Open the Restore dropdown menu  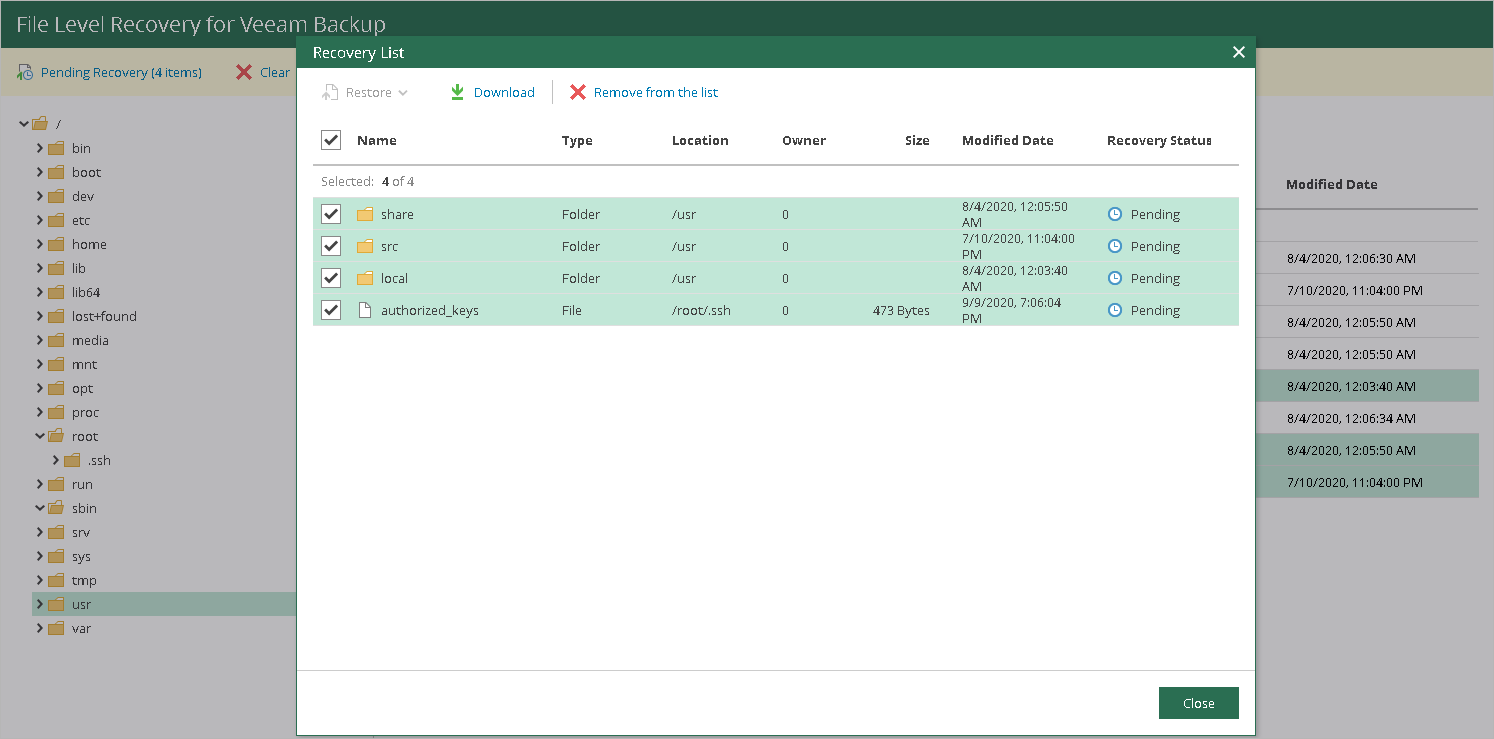(x=366, y=93)
